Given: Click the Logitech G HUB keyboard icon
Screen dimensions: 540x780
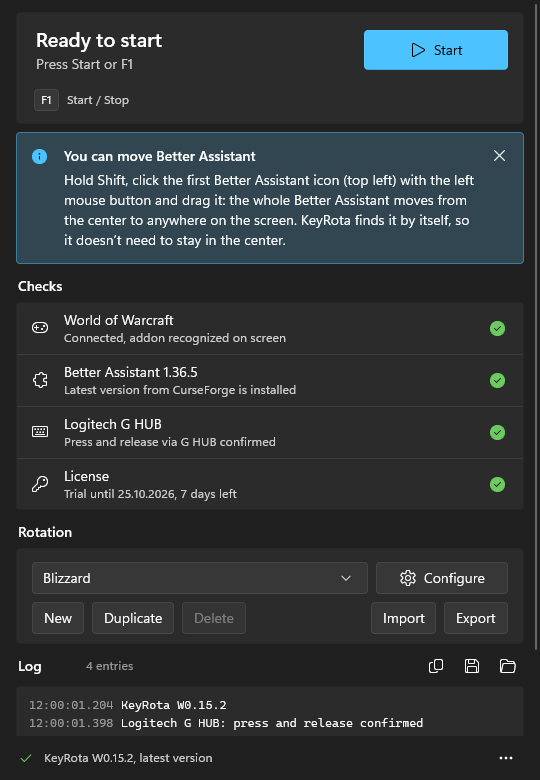Looking at the screenshot, I should click(40, 432).
